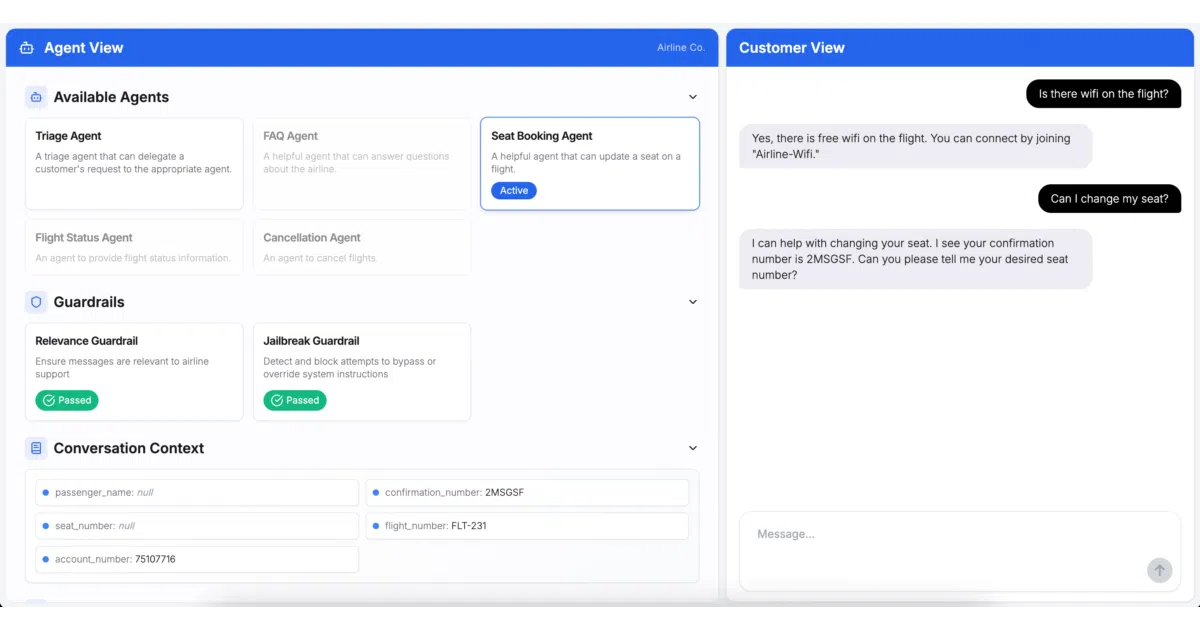
Task: Click the send arrow button in message box
Action: [1159, 570]
